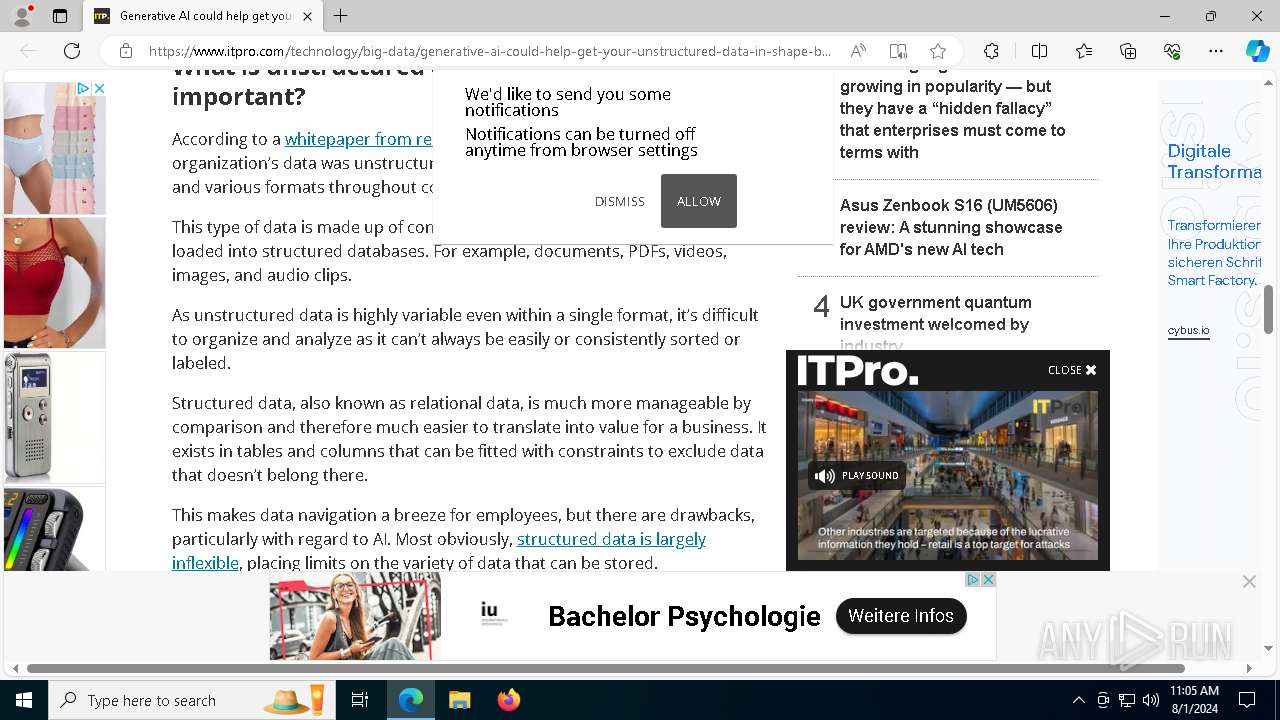Show hidden system tray icons
The width and height of the screenshot is (1280, 720).
1078,700
